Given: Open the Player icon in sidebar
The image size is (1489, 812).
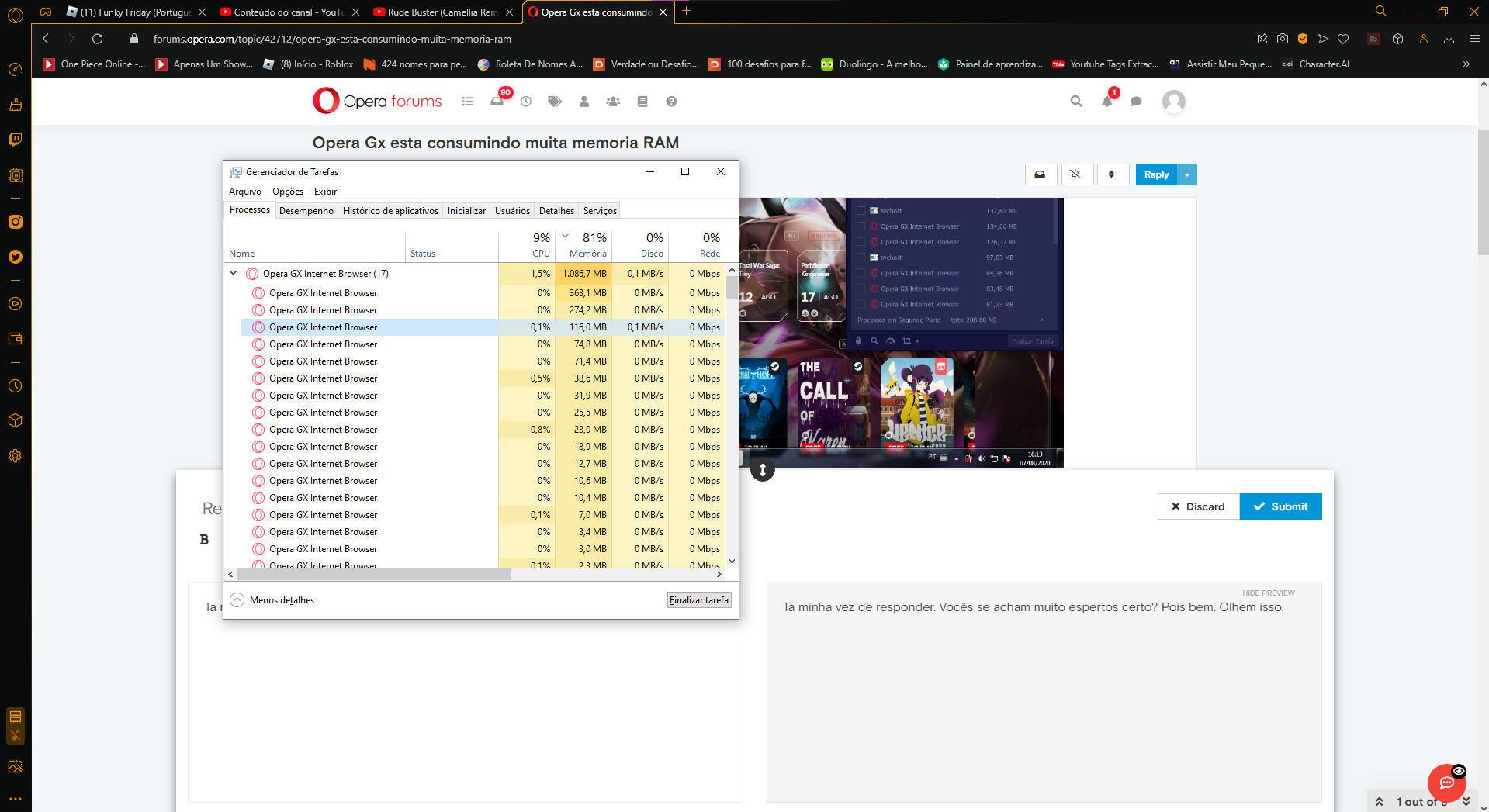Looking at the screenshot, I should tap(15, 304).
